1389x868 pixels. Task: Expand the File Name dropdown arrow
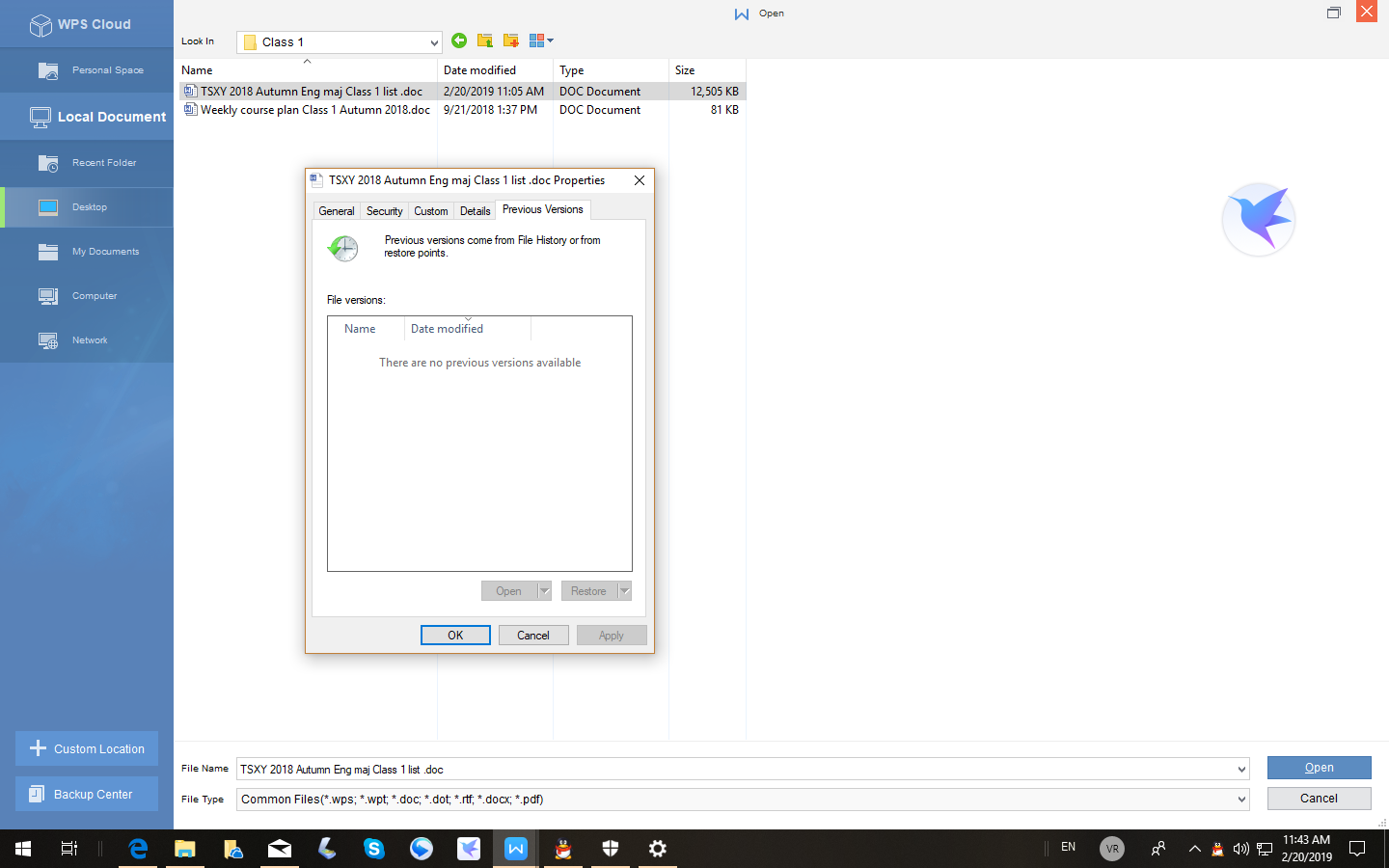[x=1241, y=770]
